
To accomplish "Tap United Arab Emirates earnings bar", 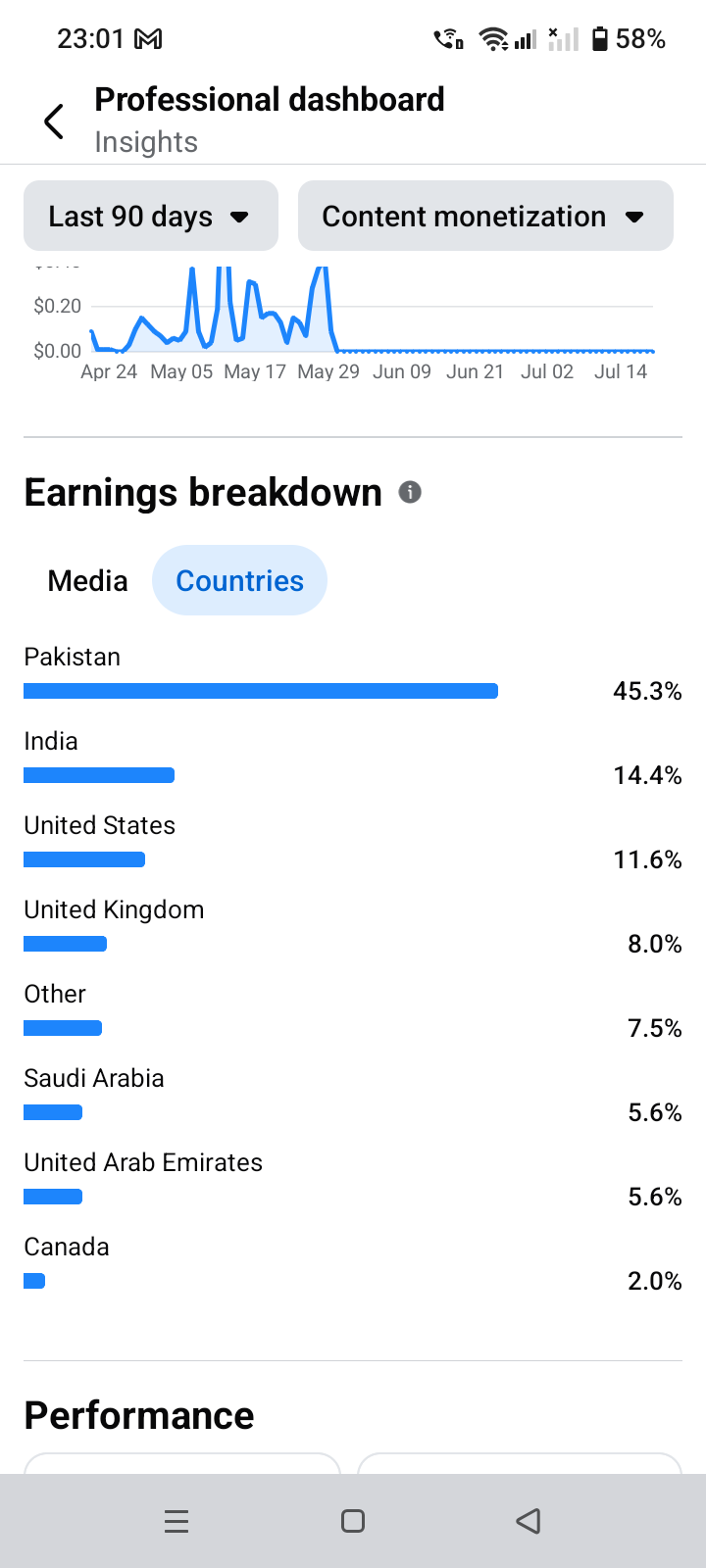I will [53, 1197].
